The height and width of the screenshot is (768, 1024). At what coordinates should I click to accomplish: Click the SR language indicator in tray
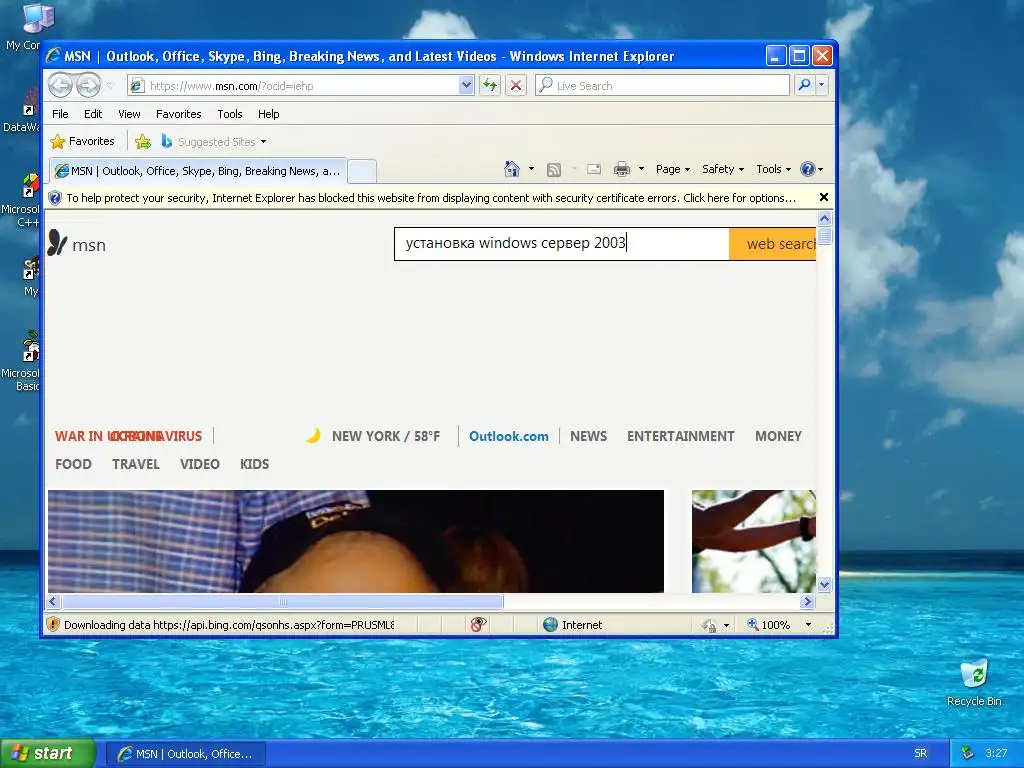coord(921,754)
